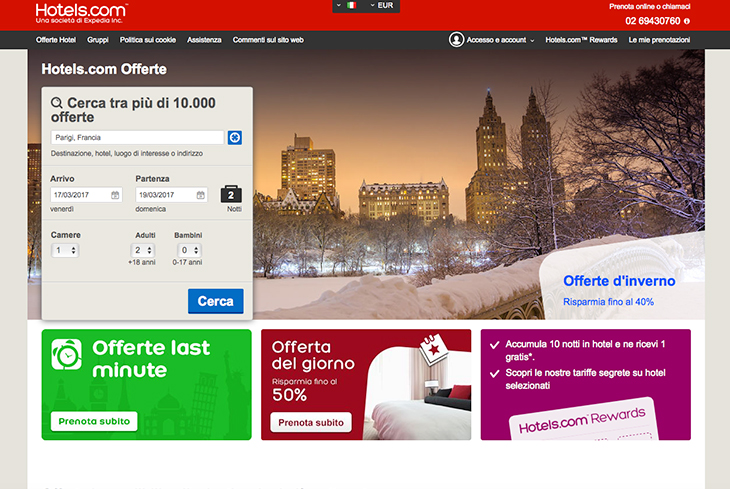Screen dimensions: 730x489
Task: Click checkmark beside Scopri le nostre tariffe
Action: point(494,374)
